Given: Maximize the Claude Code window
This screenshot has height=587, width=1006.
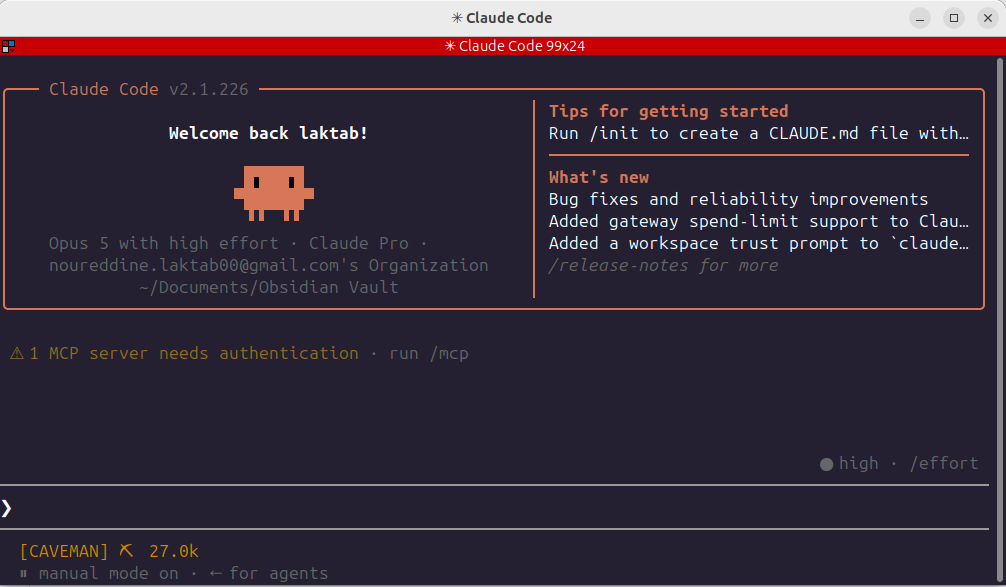Looking at the screenshot, I should [x=954, y=18].
